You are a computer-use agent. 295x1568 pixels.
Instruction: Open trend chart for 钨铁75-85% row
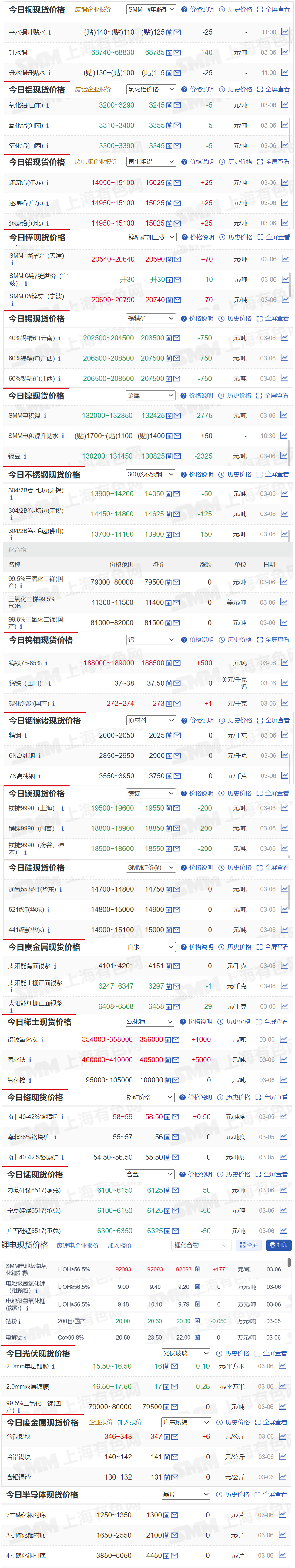285,663
